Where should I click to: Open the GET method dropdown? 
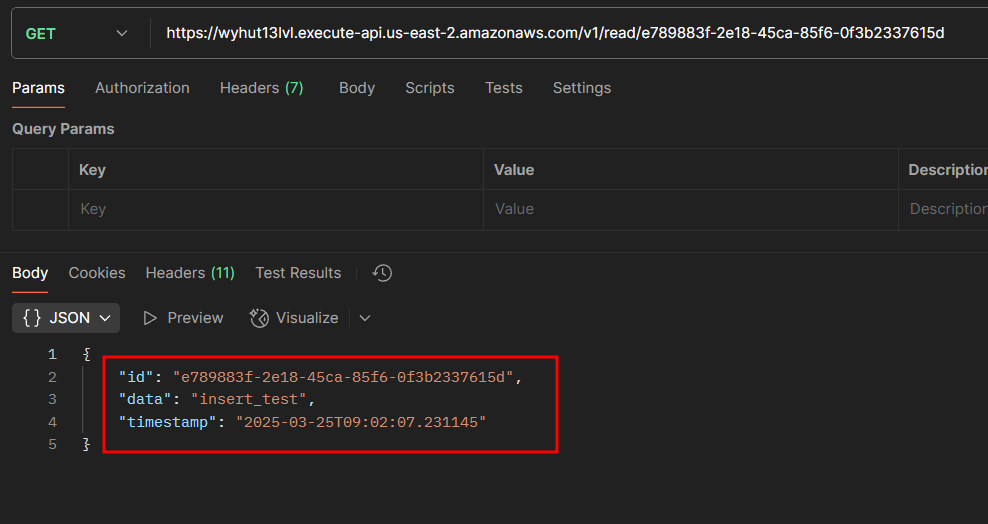(x=76, y=33)
